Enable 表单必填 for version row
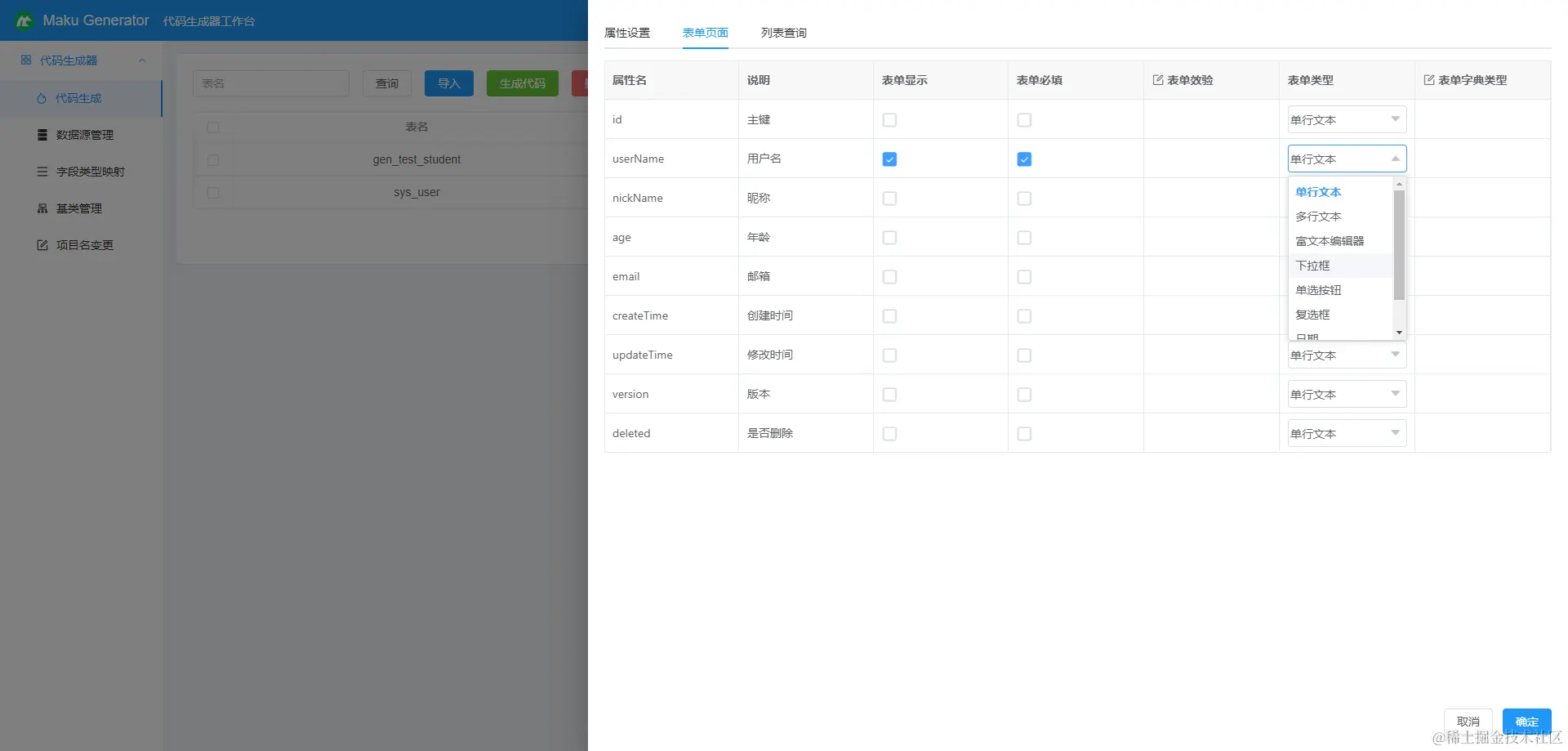1568x751 pixels. [x=1024, y=395]
